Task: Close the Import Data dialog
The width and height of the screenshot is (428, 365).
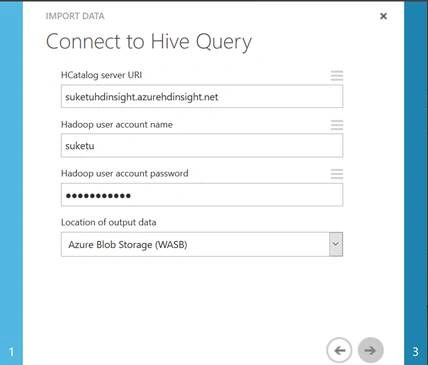Action: click(x=383, y=16)
